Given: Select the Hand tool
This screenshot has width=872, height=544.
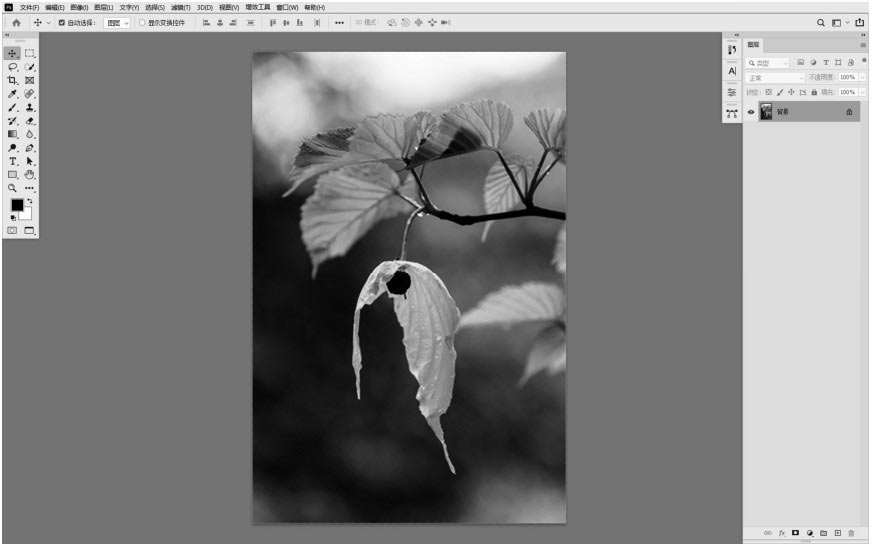Looking at the screenshot, I should (29, 175).
